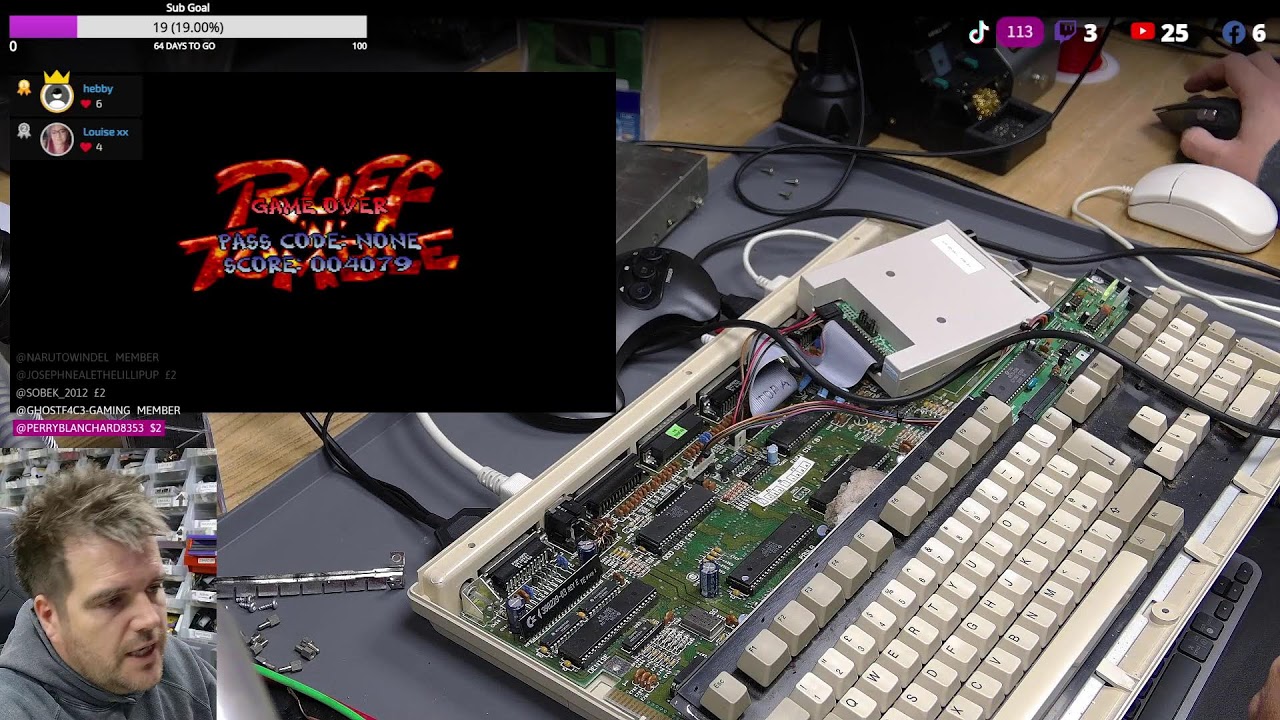Click the @JOSEPHNEALETHELILLIPUP £2 entry
Screen dimensions: 1280x720
(96, 375)
